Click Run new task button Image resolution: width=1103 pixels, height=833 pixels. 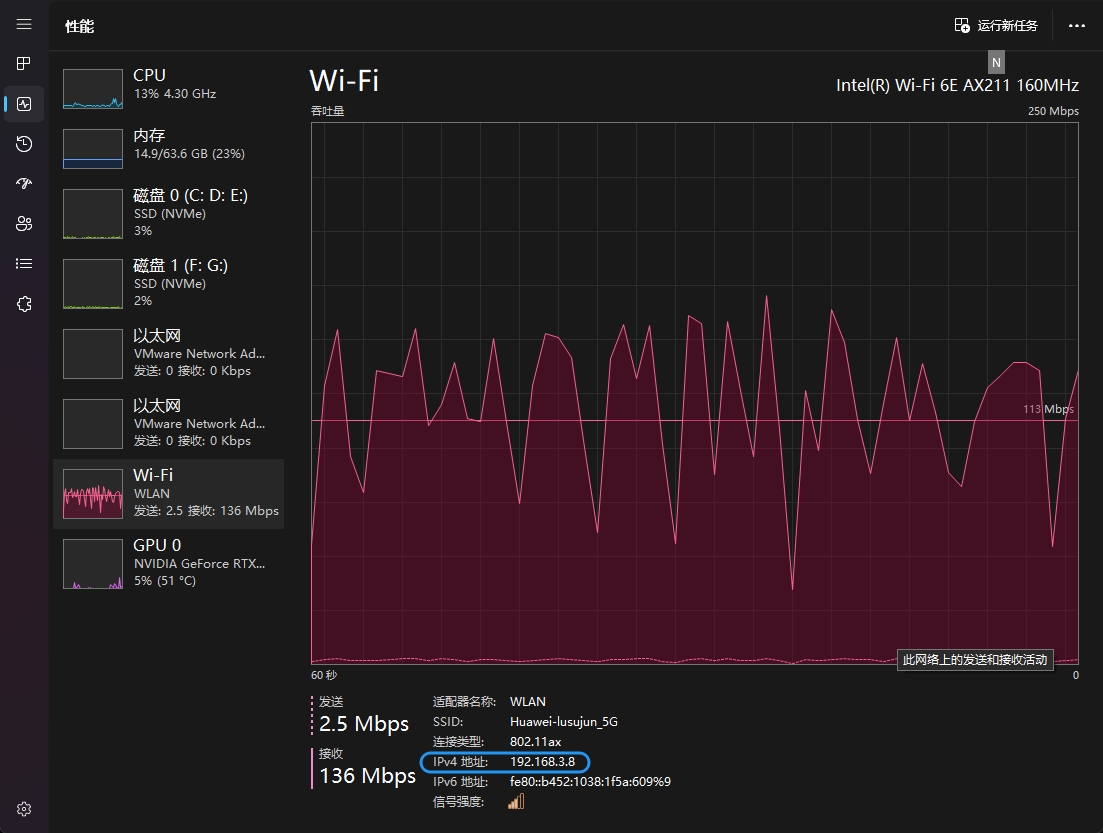[x=996, y=26]
